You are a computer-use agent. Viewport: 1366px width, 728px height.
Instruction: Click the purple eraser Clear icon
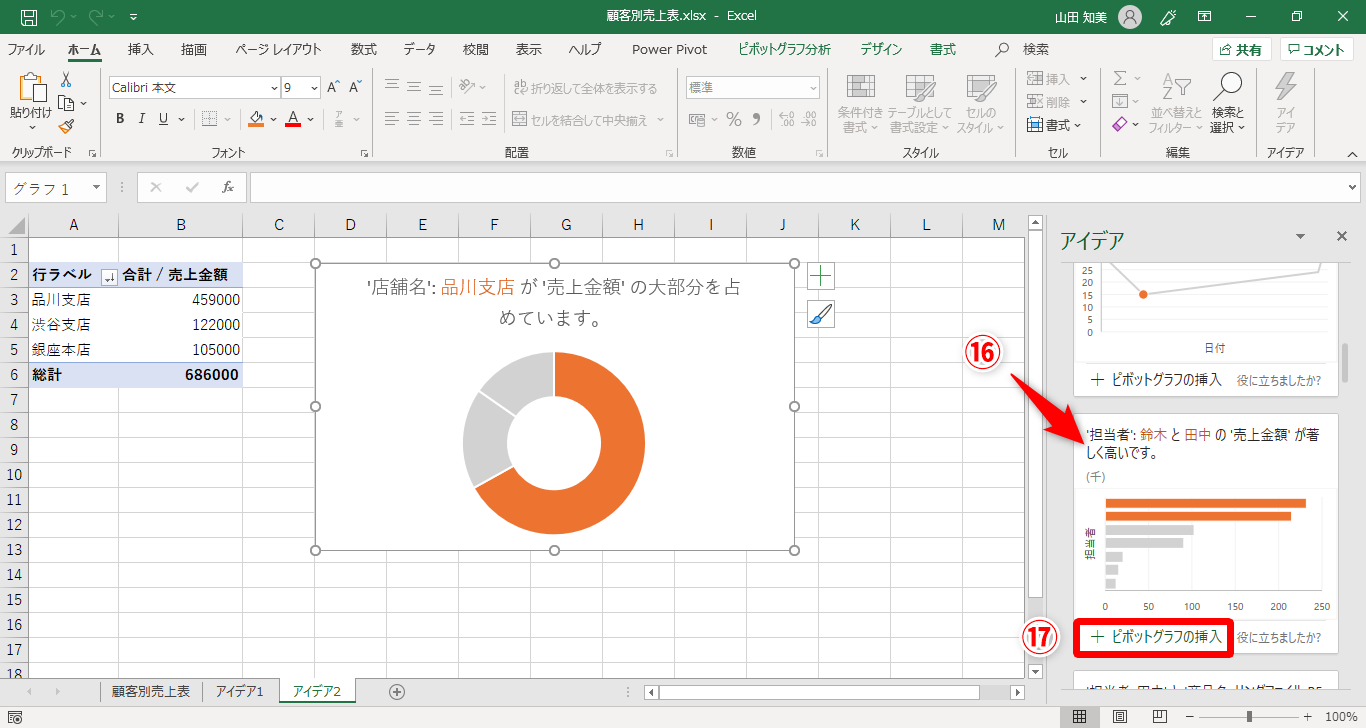(x=1120, y=125)
